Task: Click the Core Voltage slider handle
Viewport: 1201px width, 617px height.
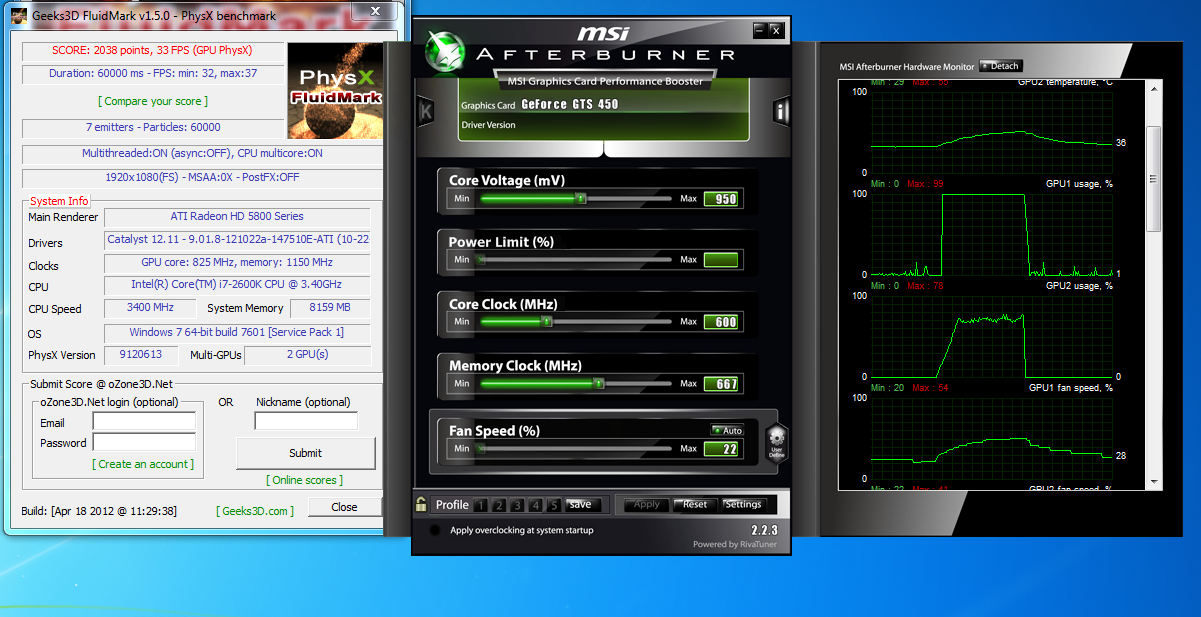Action: click(x=580, y=198)
